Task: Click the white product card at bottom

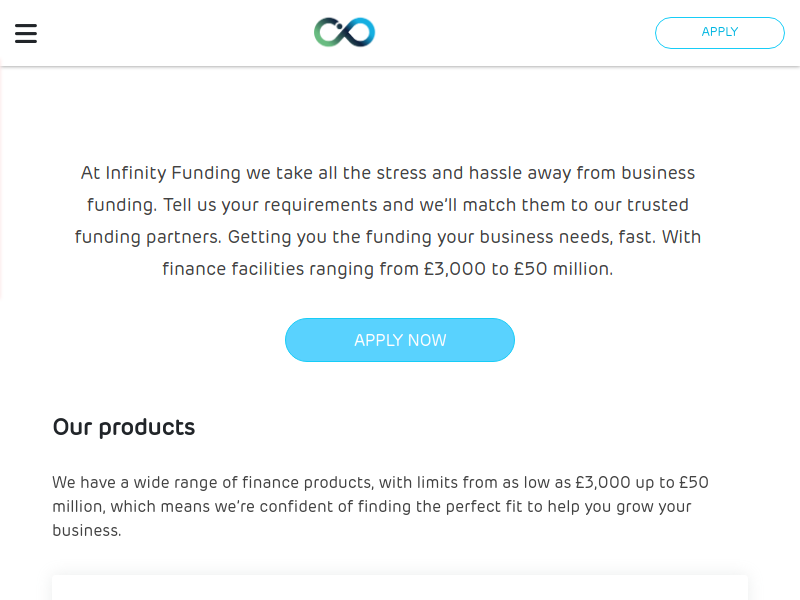Action: (399, 587)
